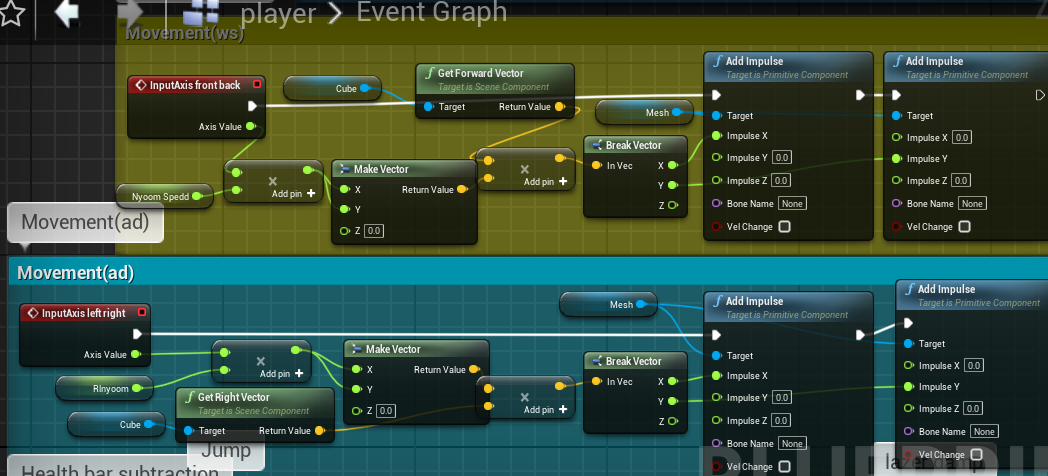Click the In Vec pin on Movement(ws) Break Vector

tap(596, 165)
